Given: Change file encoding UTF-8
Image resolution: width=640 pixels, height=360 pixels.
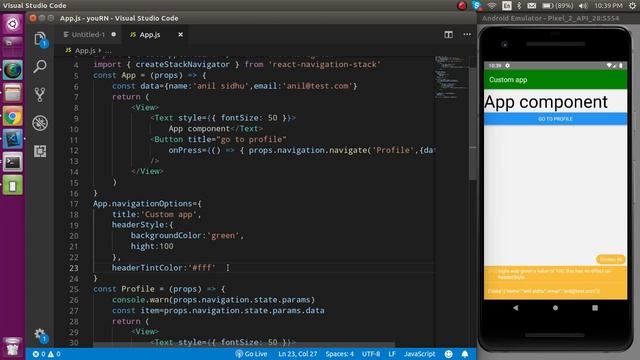Looking at the screenshot, I should point(371,354).
